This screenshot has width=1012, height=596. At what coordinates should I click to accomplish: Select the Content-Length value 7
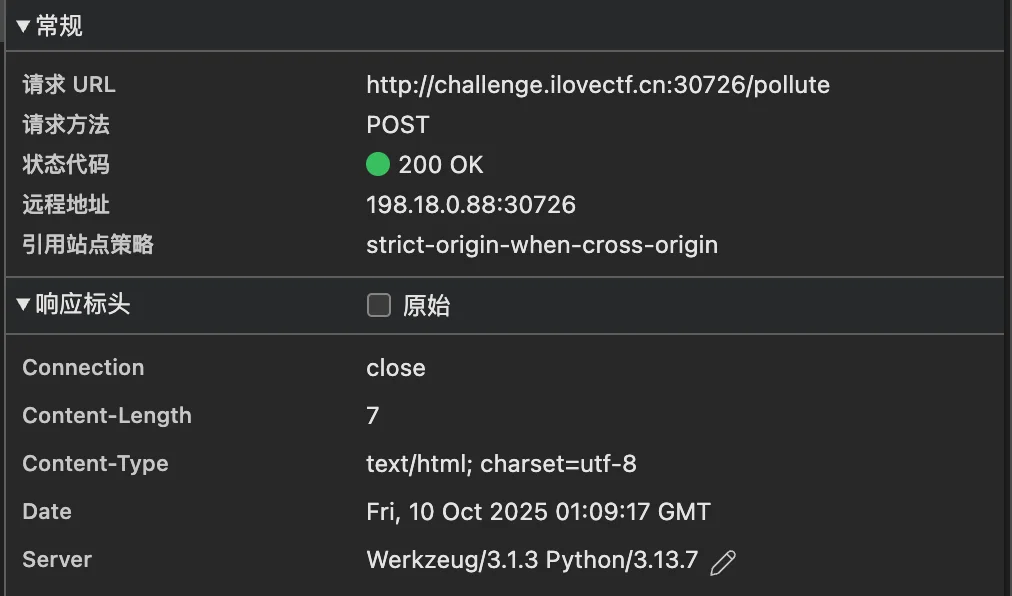coord(373,416)
